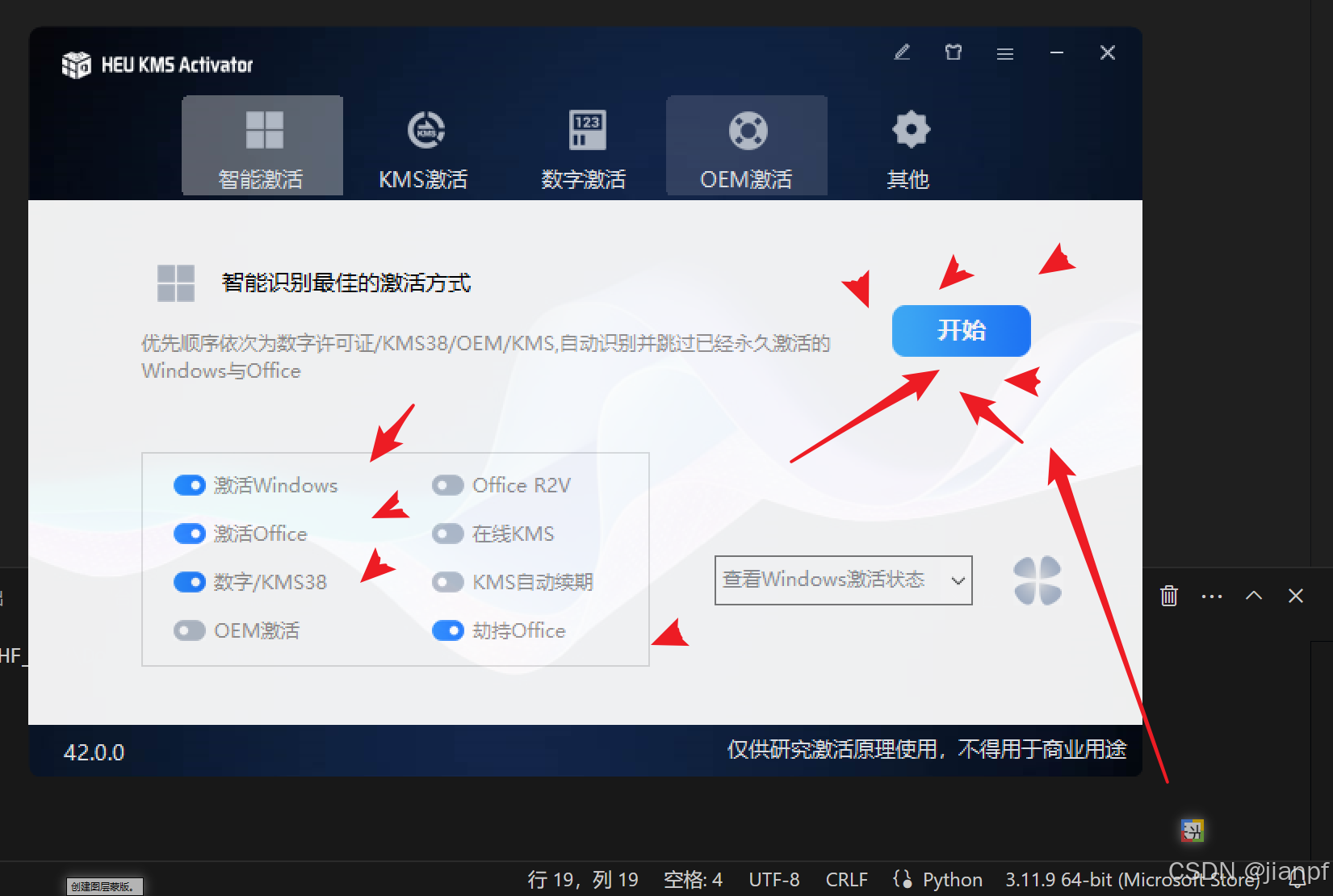The image size is (1333, 896).
Task: Turn on the Office R2V switch
Action: 448,485
